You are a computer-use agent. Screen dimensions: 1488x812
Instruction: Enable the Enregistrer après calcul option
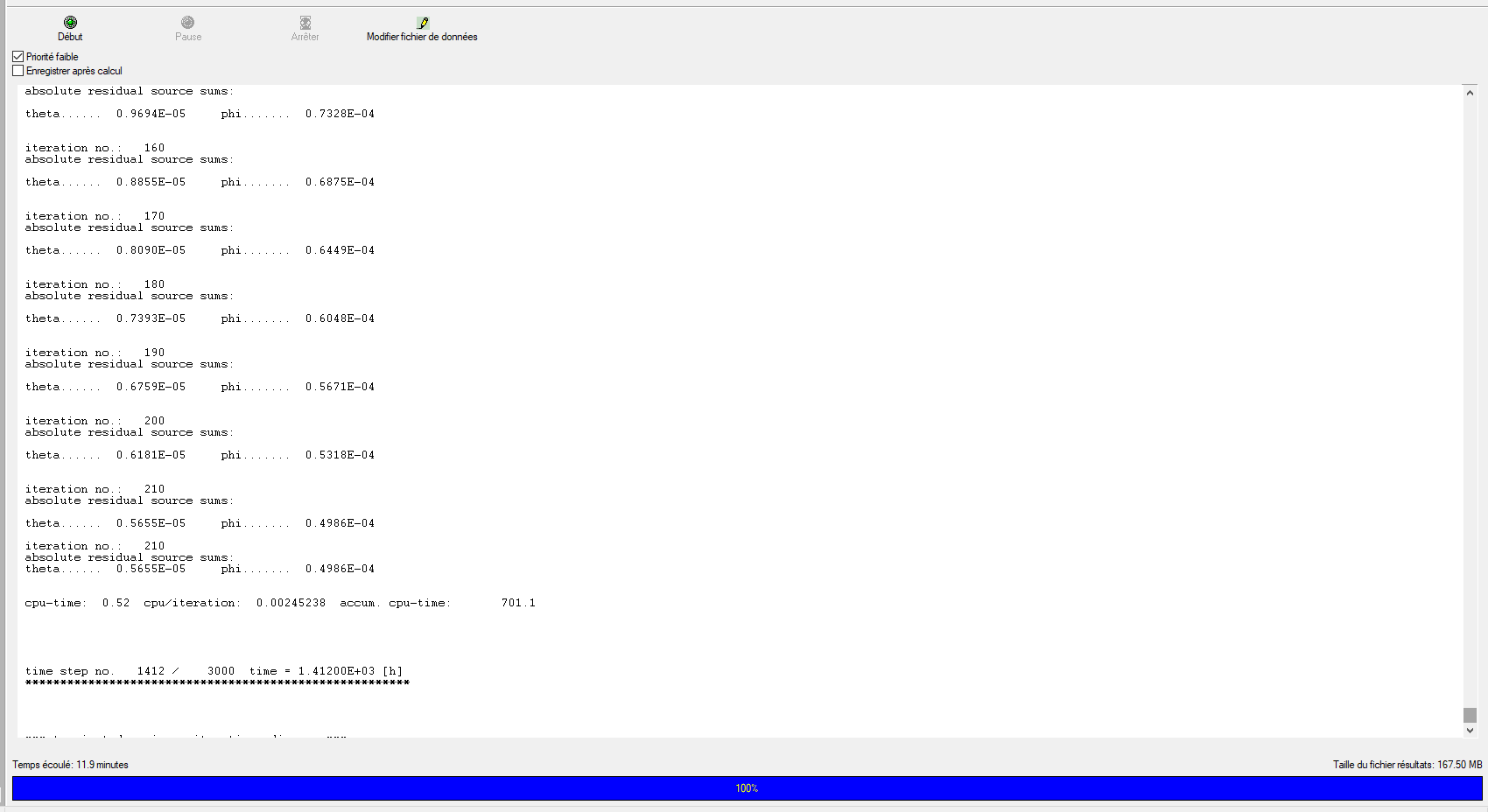click(18, 70)
